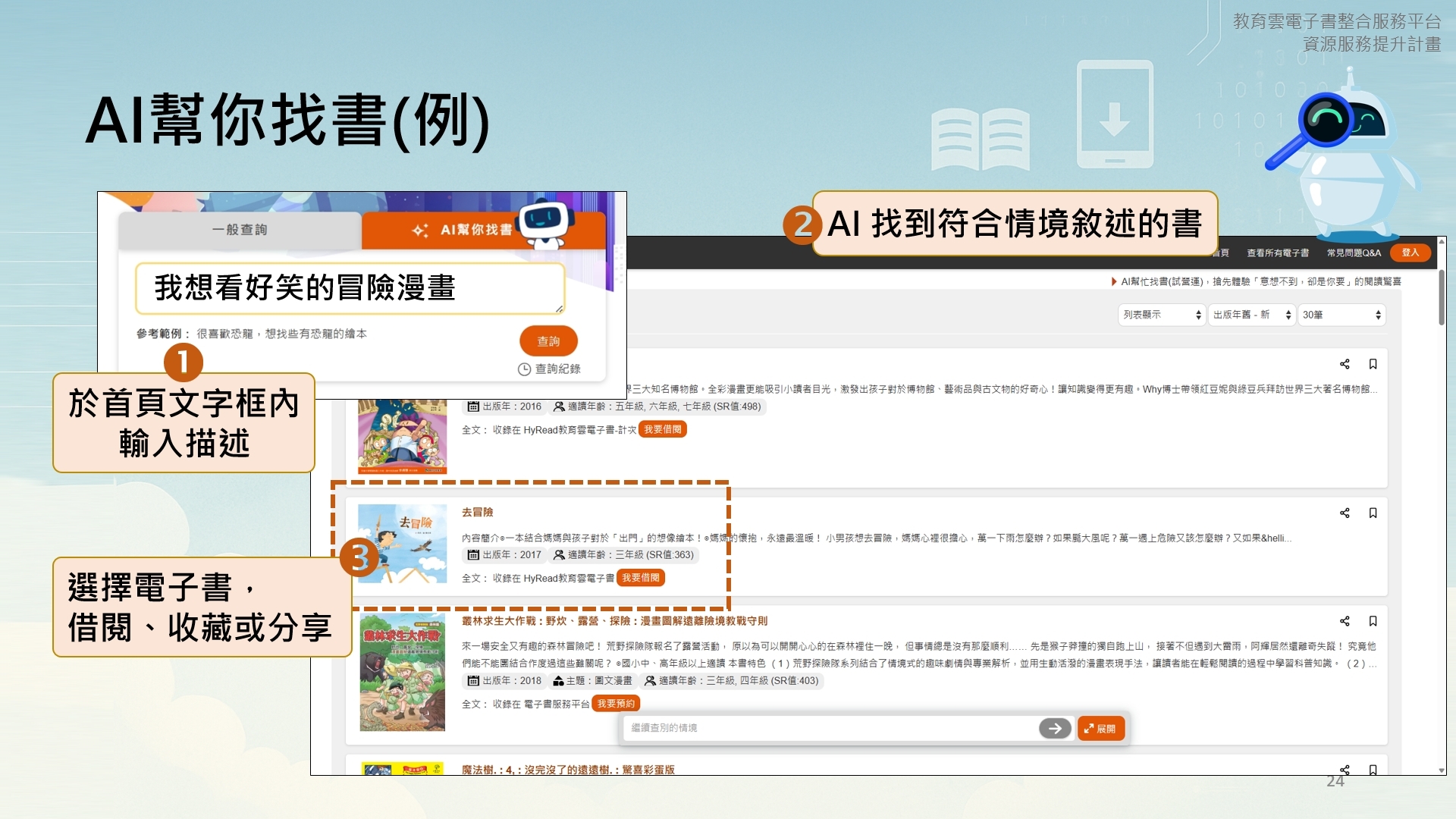Screen dimensions: 1456x819
Task: Click 我要借閱 for 去冒險 book
Action: (641, 578)
